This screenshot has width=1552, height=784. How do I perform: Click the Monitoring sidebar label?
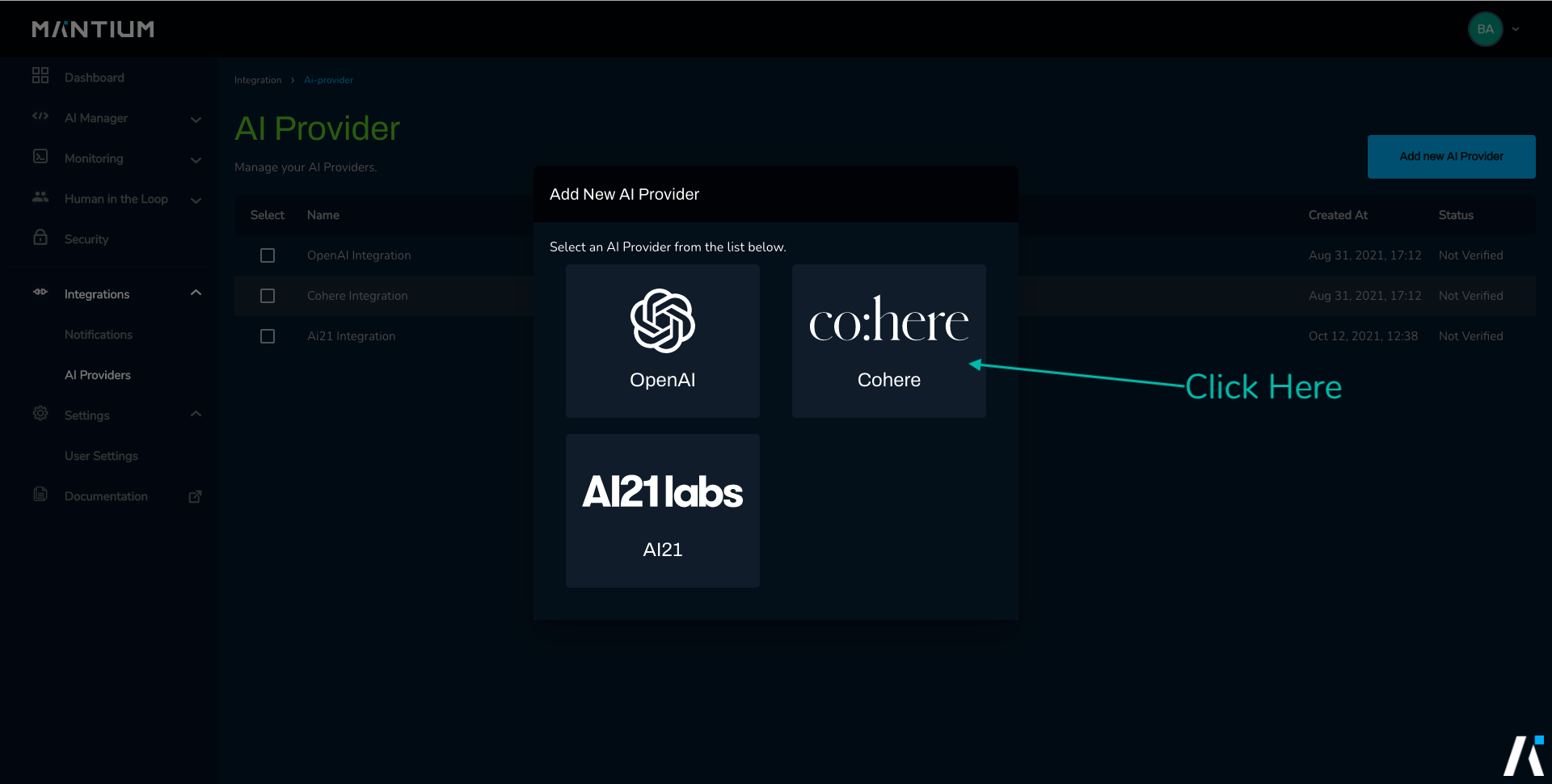pos(94,158)
